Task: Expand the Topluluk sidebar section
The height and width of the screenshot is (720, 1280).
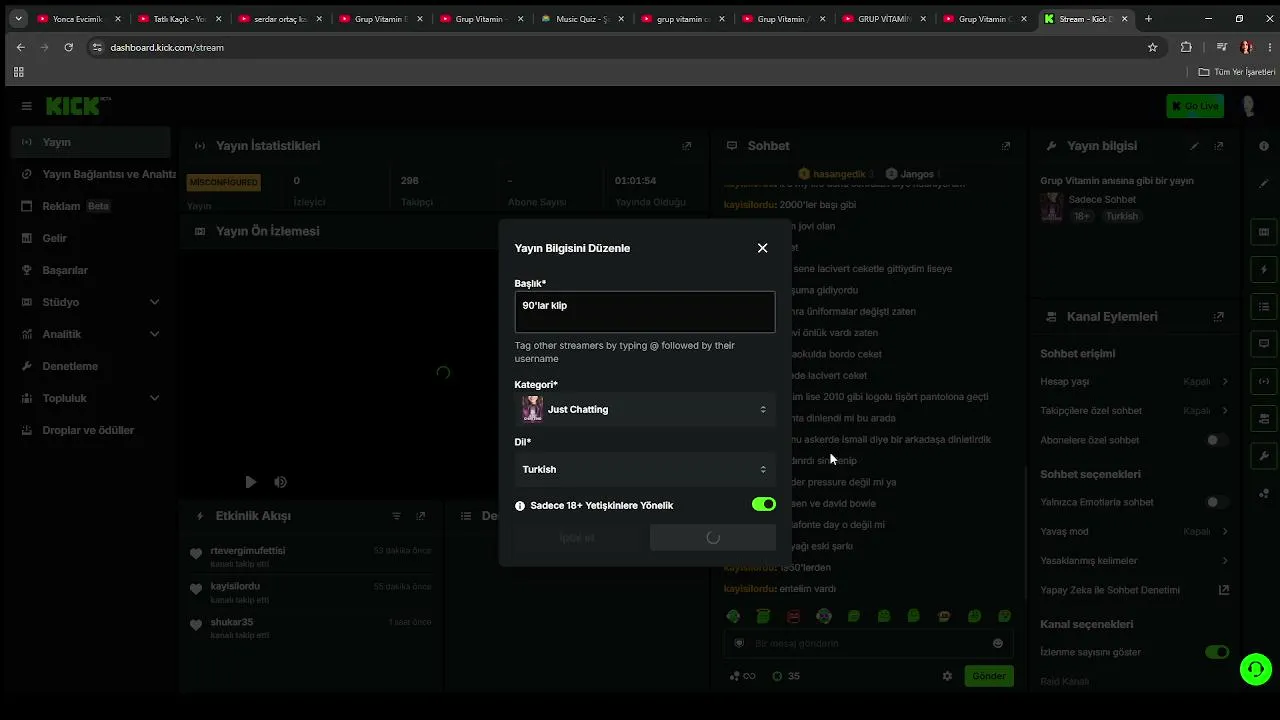Action: point(91,398)
